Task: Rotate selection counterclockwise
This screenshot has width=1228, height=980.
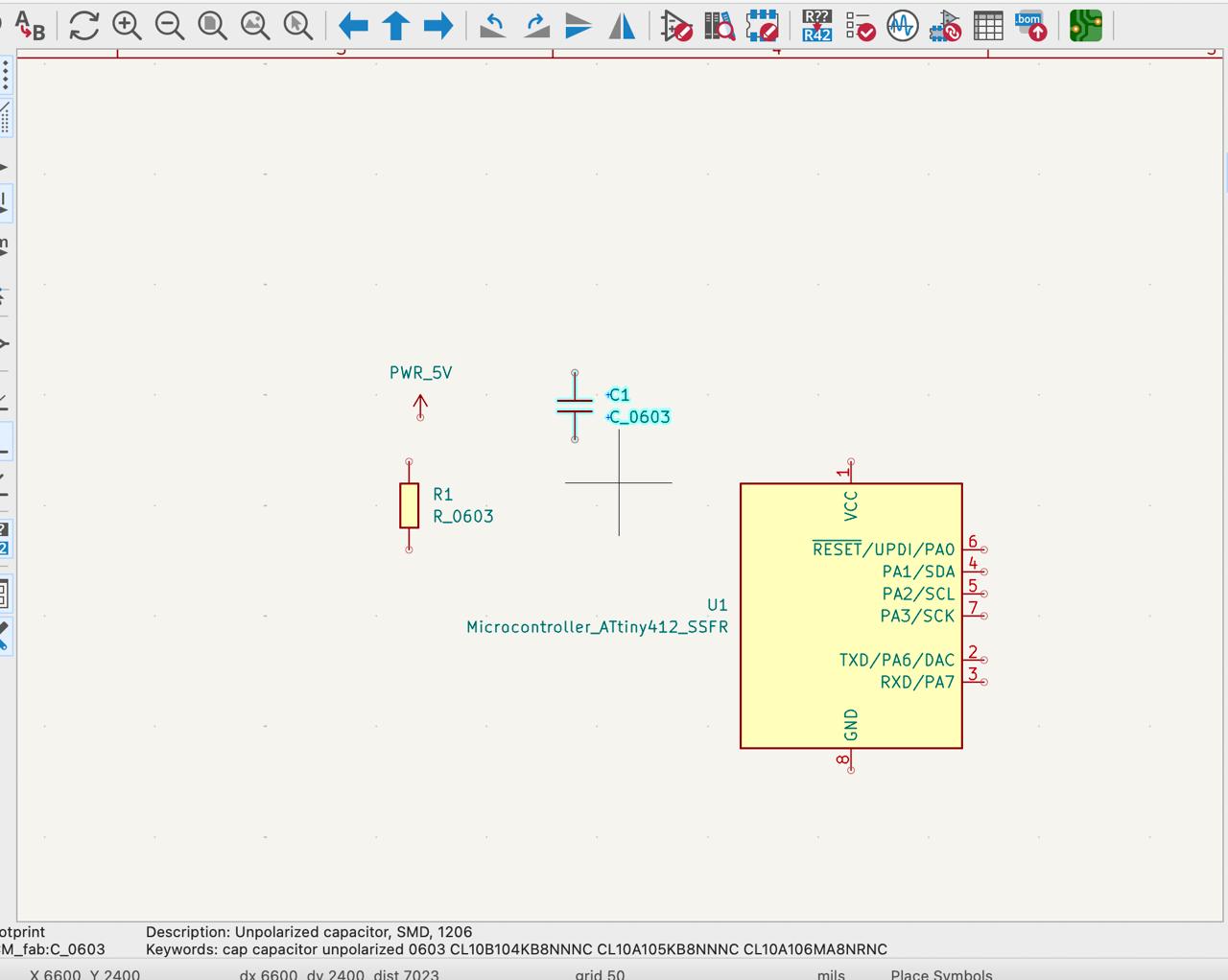Action: (x=493, y=26)
